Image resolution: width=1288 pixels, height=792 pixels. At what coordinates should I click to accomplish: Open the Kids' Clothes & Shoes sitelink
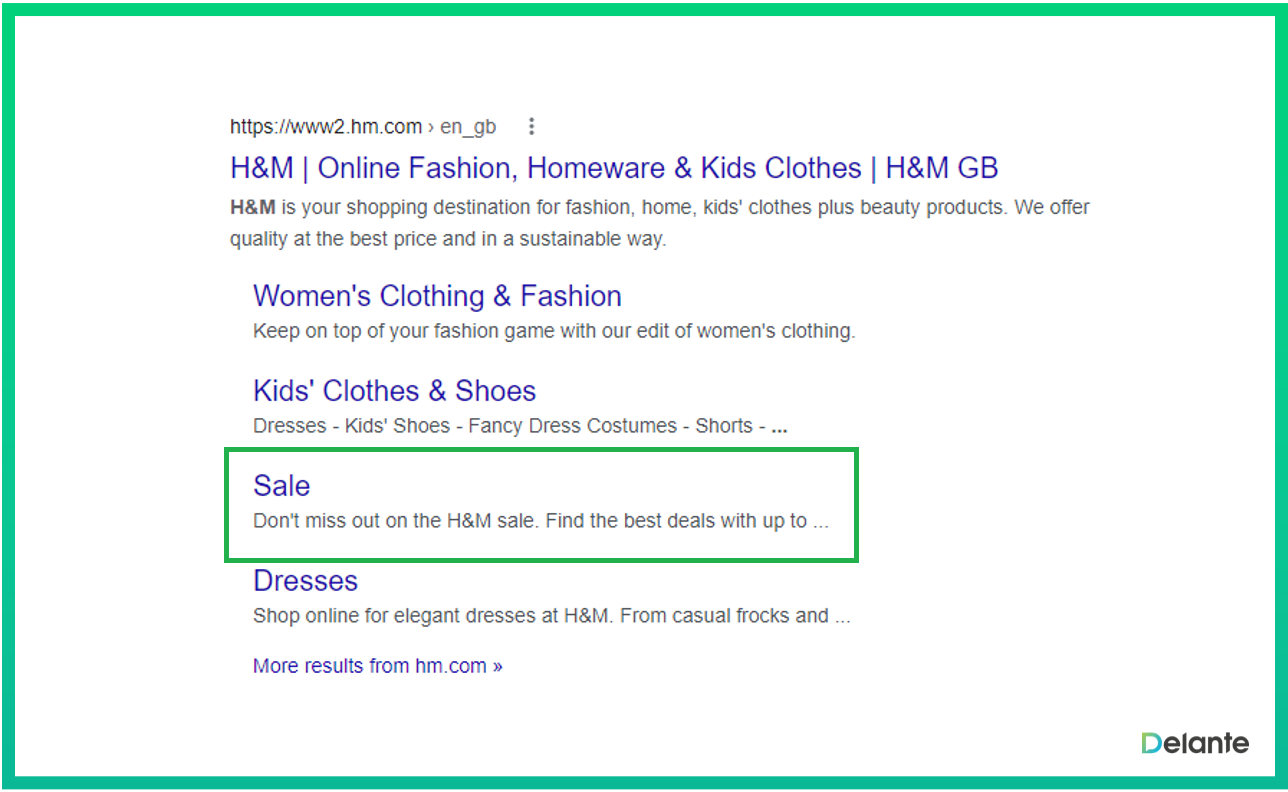394,391
